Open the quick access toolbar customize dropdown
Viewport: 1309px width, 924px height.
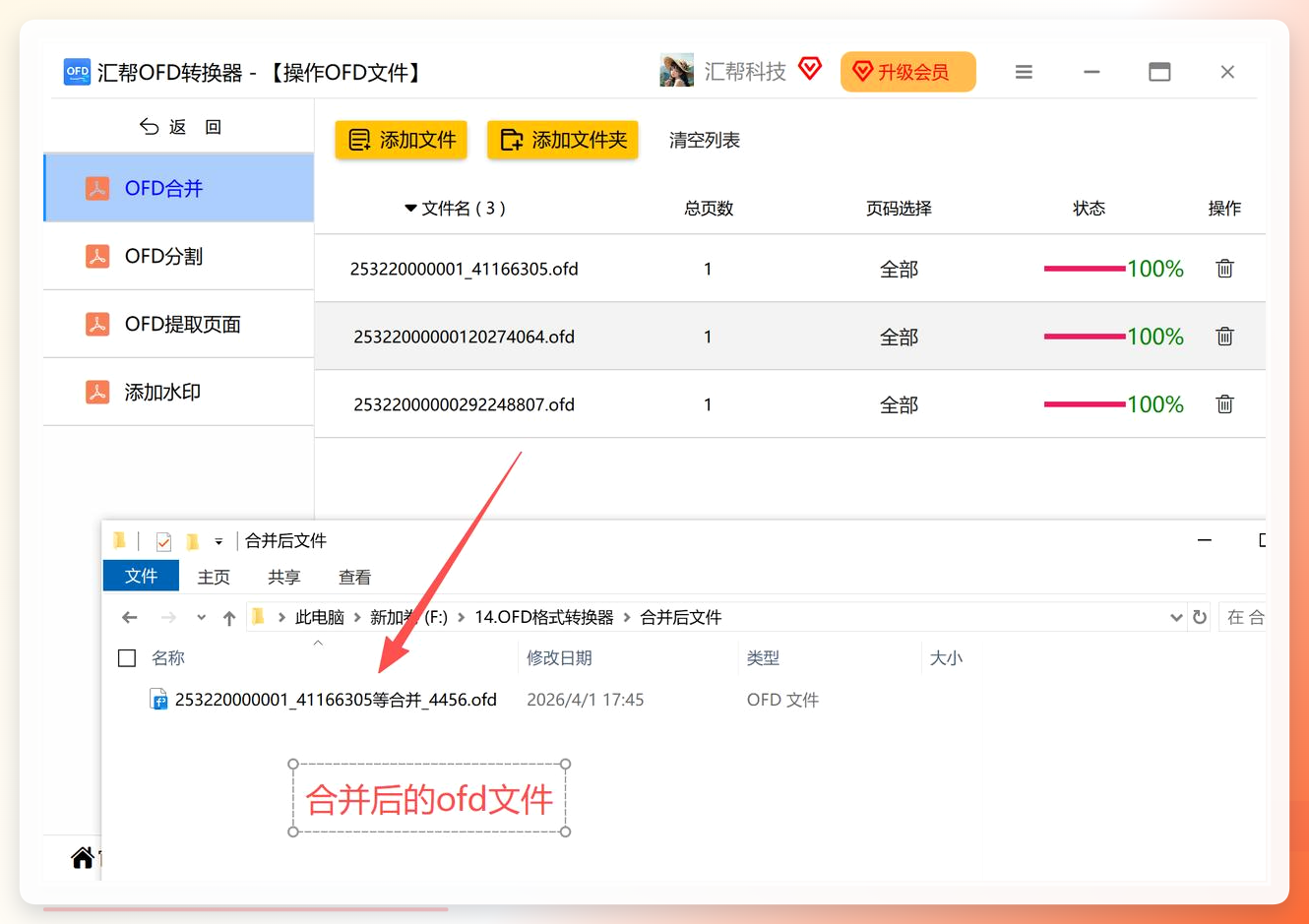tap(218, 542)
